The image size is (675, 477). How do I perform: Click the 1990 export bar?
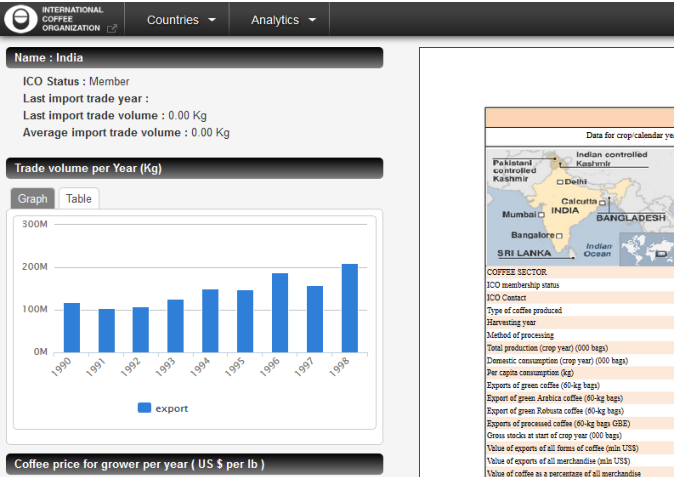pos(72,328)
